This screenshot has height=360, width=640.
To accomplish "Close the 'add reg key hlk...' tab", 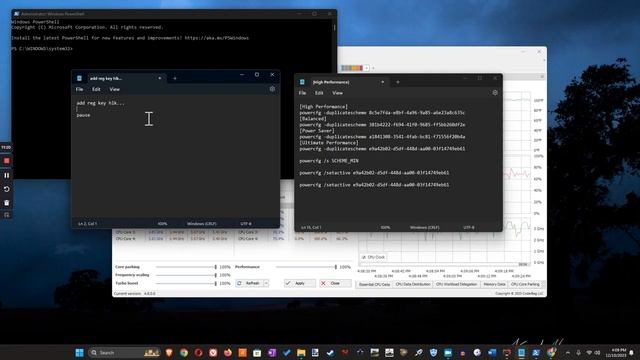I will 160,78.
